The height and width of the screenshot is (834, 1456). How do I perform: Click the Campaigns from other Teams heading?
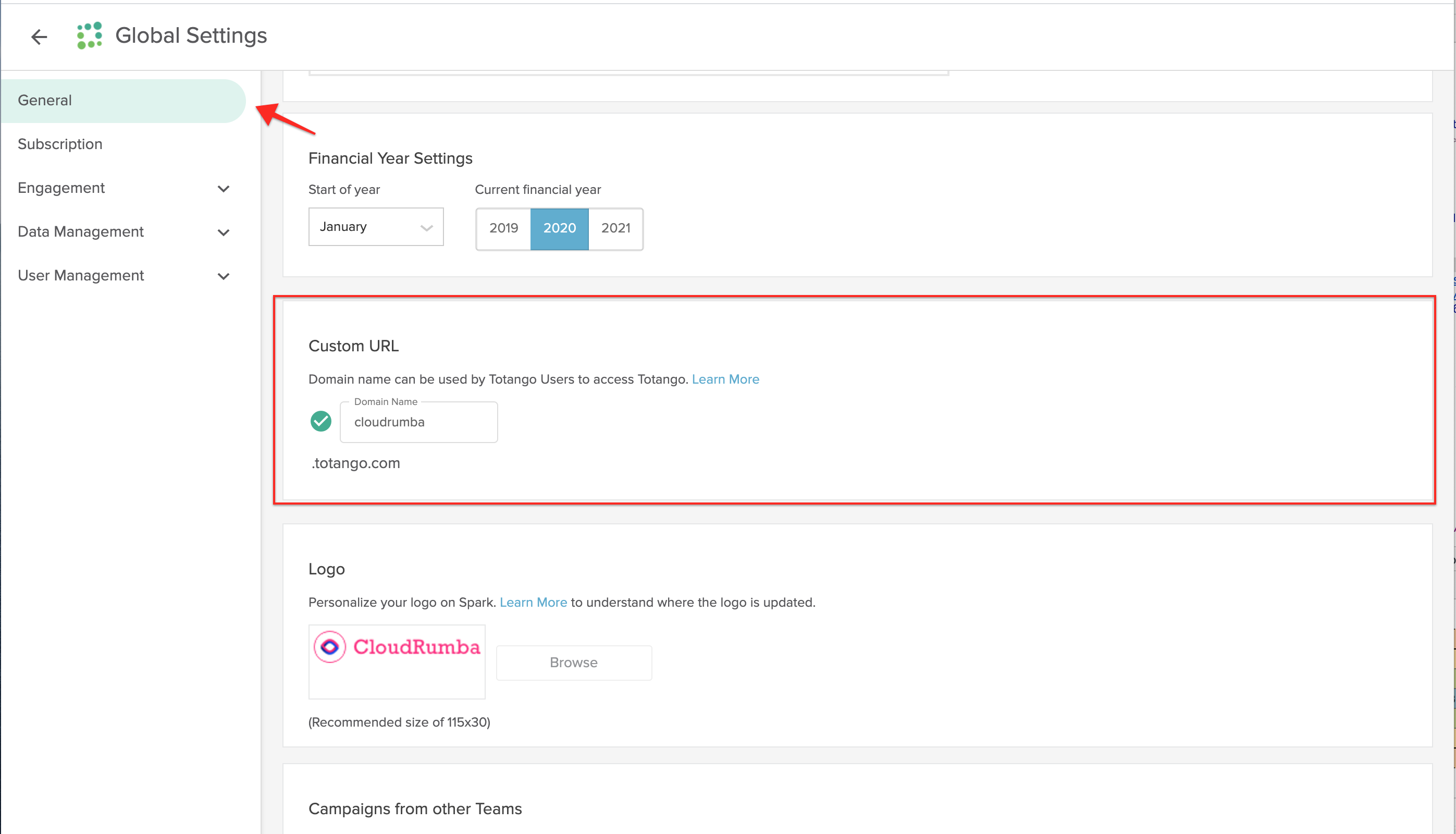(x=415, y=809)
